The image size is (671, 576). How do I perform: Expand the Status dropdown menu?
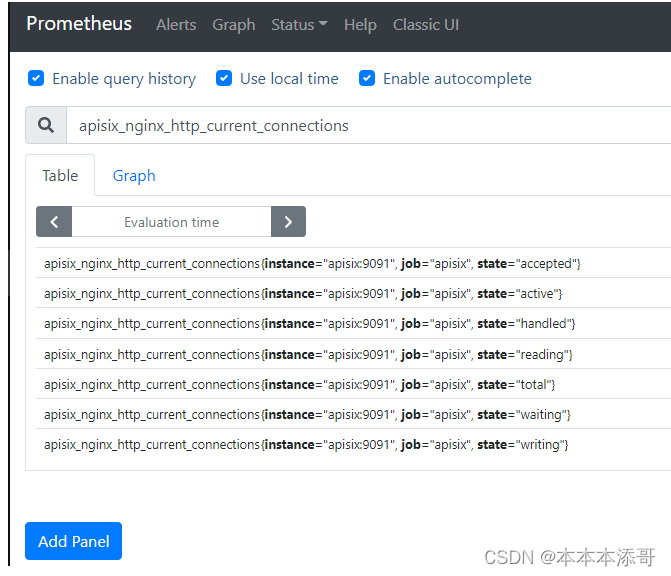pos(299,25)
